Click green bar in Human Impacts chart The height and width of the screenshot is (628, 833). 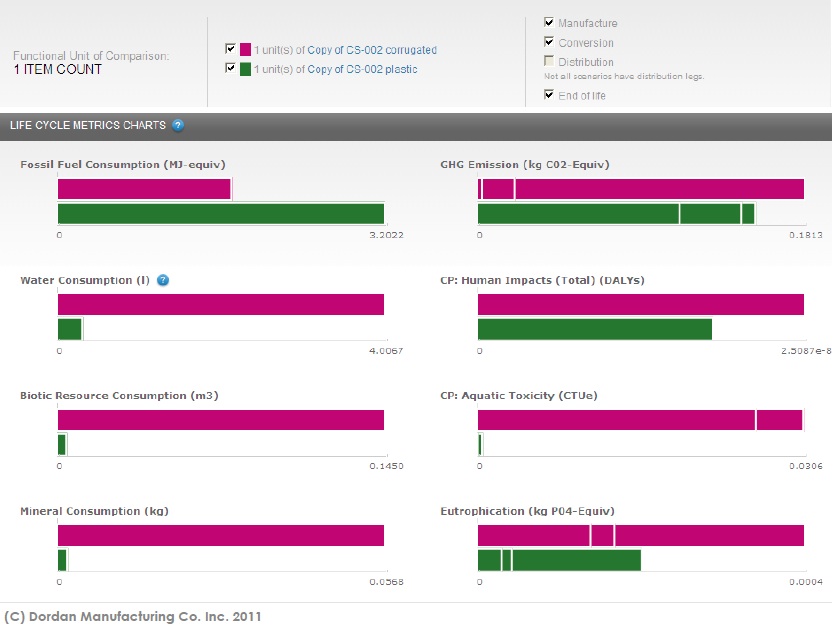[x=594, y=329]
